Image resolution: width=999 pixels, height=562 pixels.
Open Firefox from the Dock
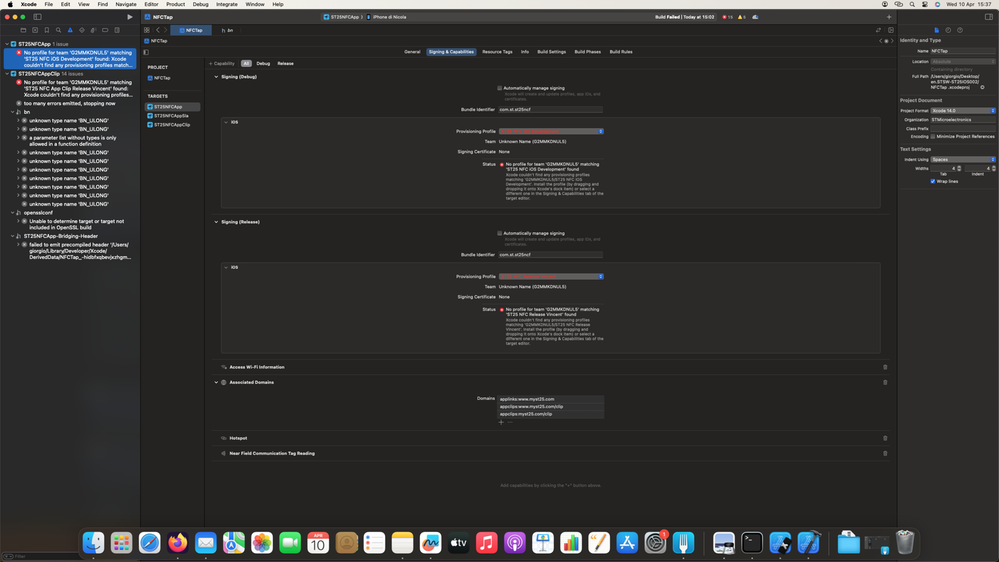[x=178, y=543]
